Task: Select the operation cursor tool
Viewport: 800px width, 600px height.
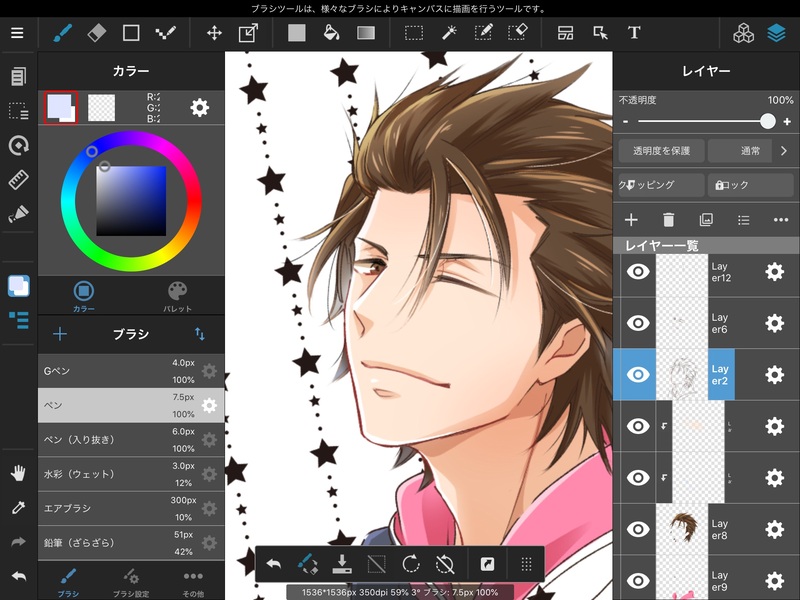Action: (601, 33)
